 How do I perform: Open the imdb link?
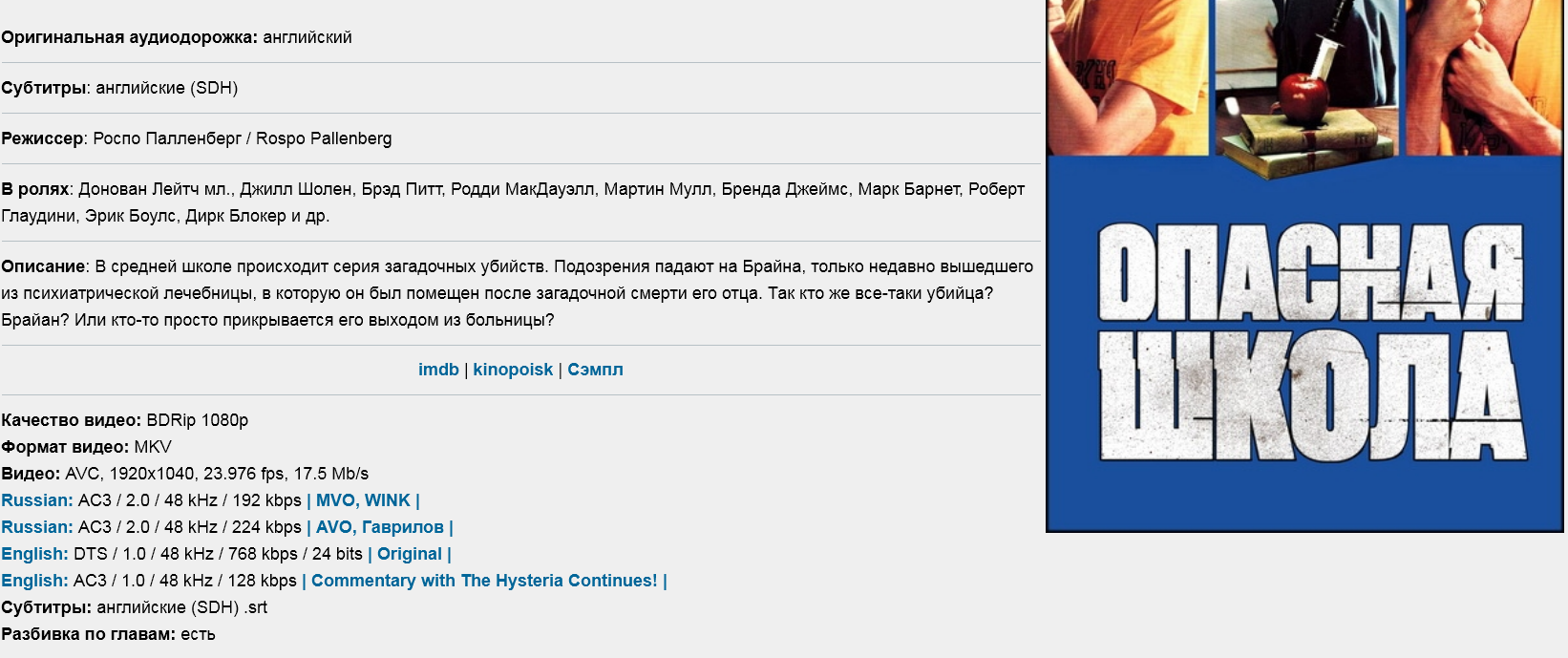pyautogui.click(x=438, y=370)
